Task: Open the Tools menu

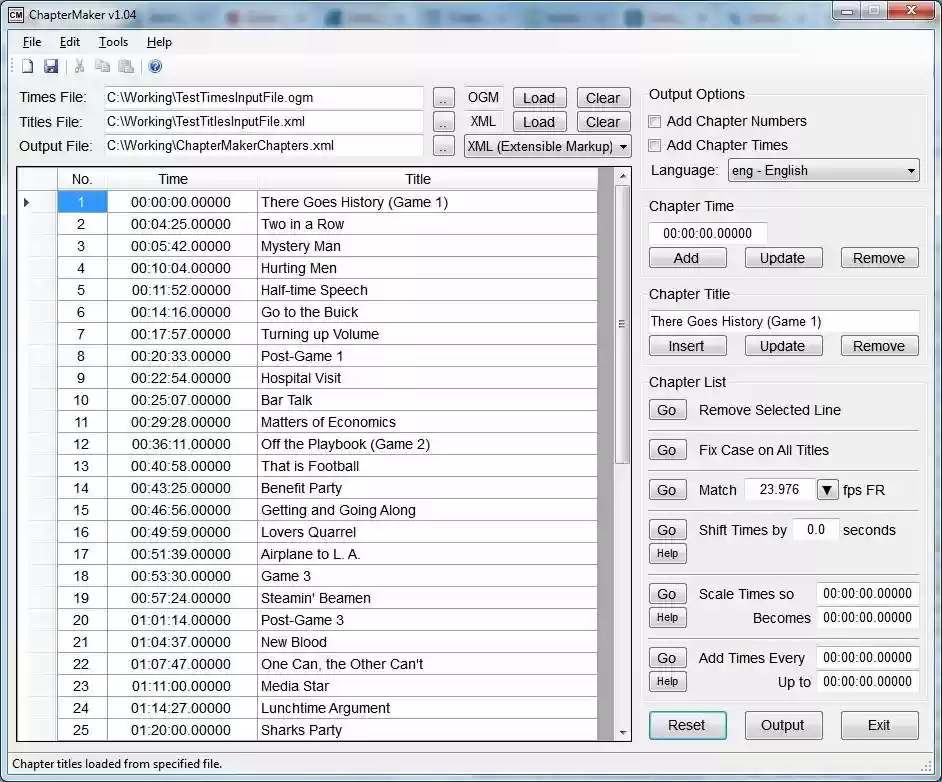Action: (x=112, y=42)
